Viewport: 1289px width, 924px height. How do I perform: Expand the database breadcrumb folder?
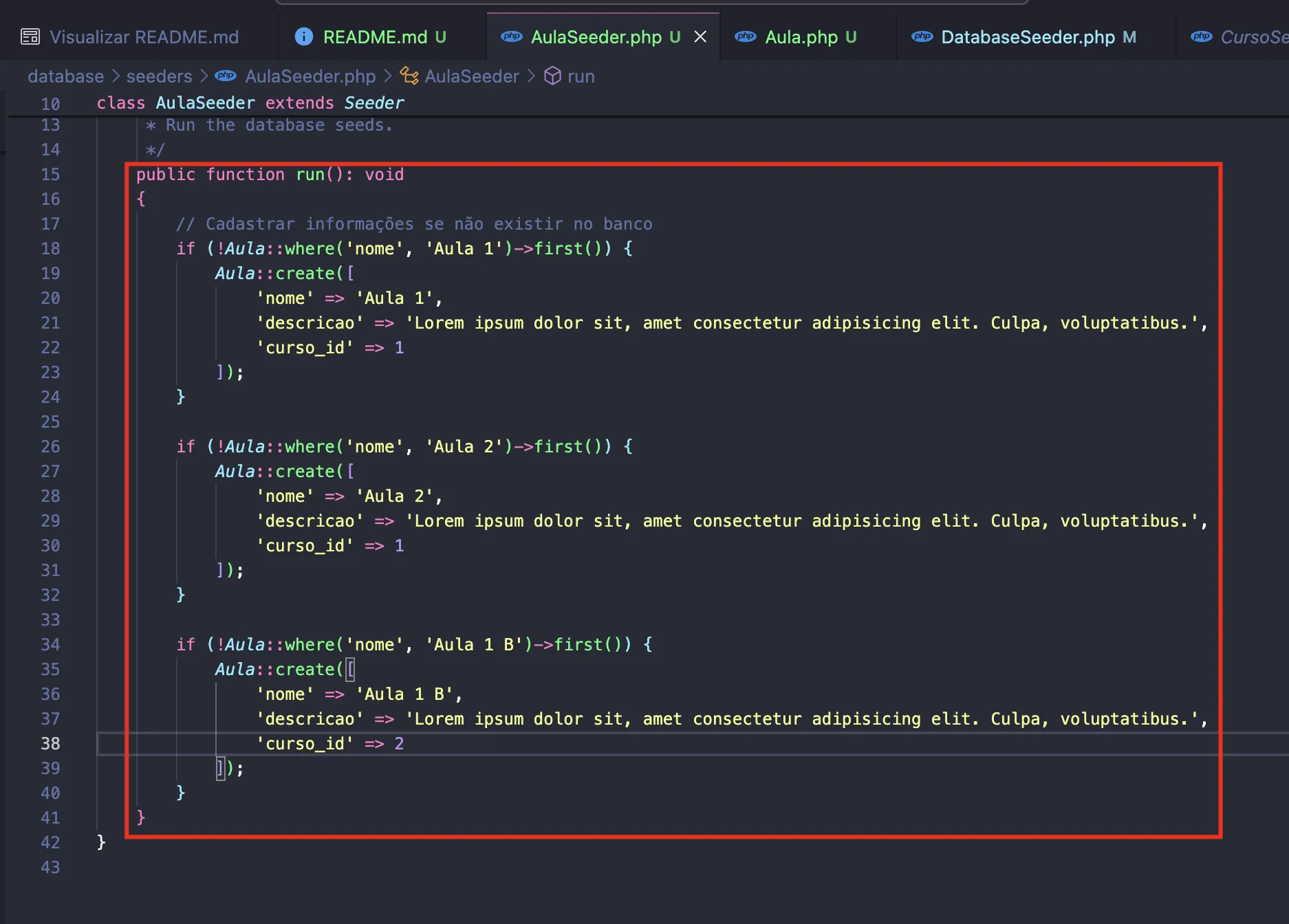click(65, 76)
